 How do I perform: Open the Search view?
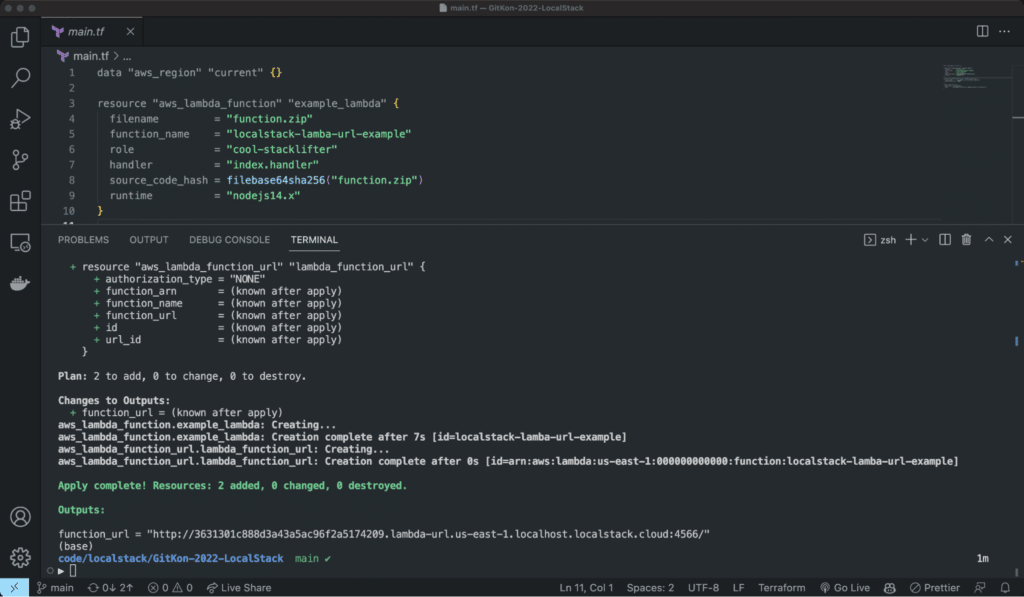pos(20,78)
